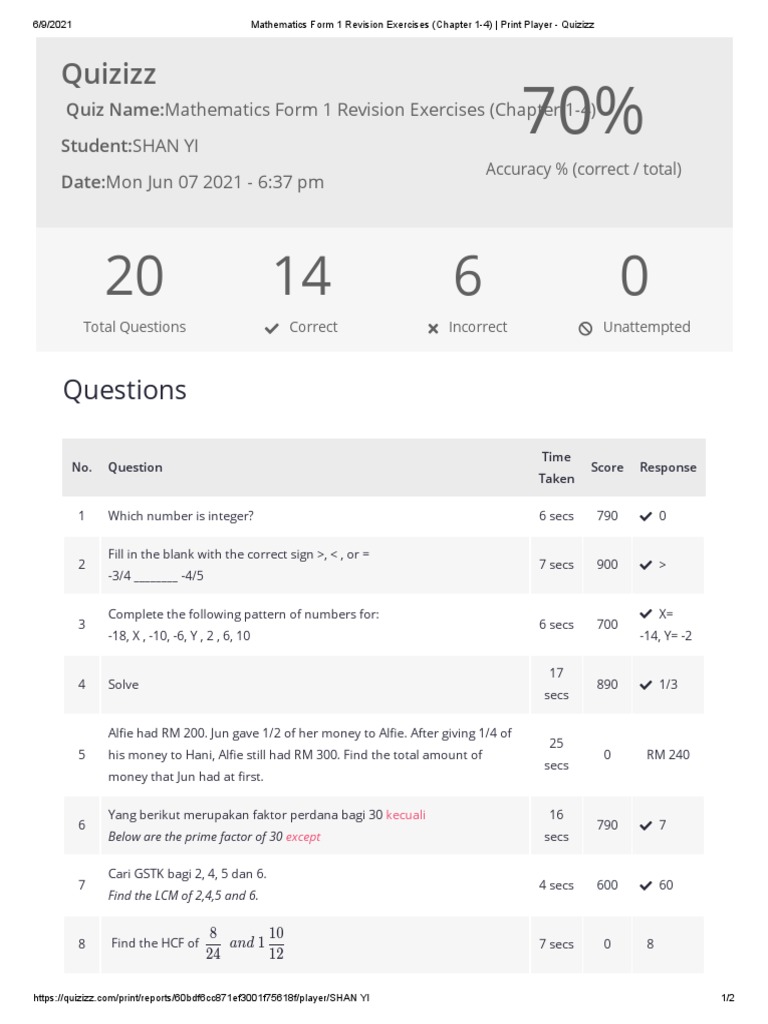Click the checkmark for question 1 response
Screen dimensions: 768x1024
point(646,517)
